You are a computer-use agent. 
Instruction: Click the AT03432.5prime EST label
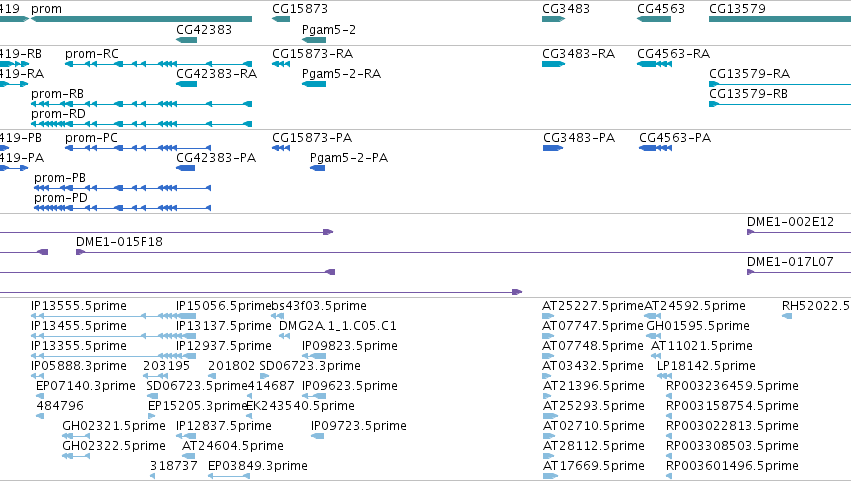[x=593, y=366]
